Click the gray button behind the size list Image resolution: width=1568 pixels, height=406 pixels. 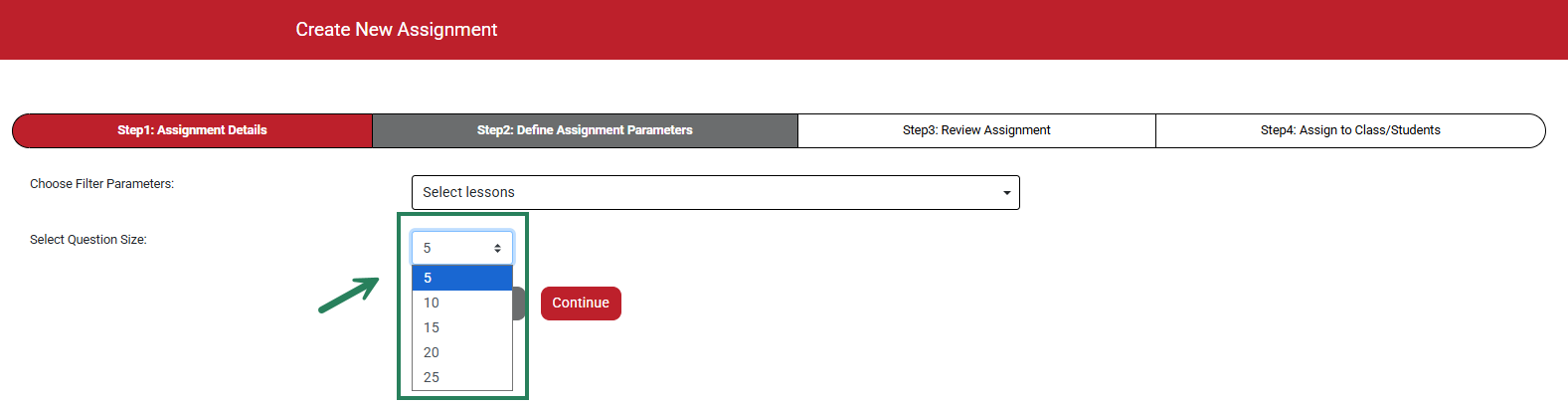519,304
